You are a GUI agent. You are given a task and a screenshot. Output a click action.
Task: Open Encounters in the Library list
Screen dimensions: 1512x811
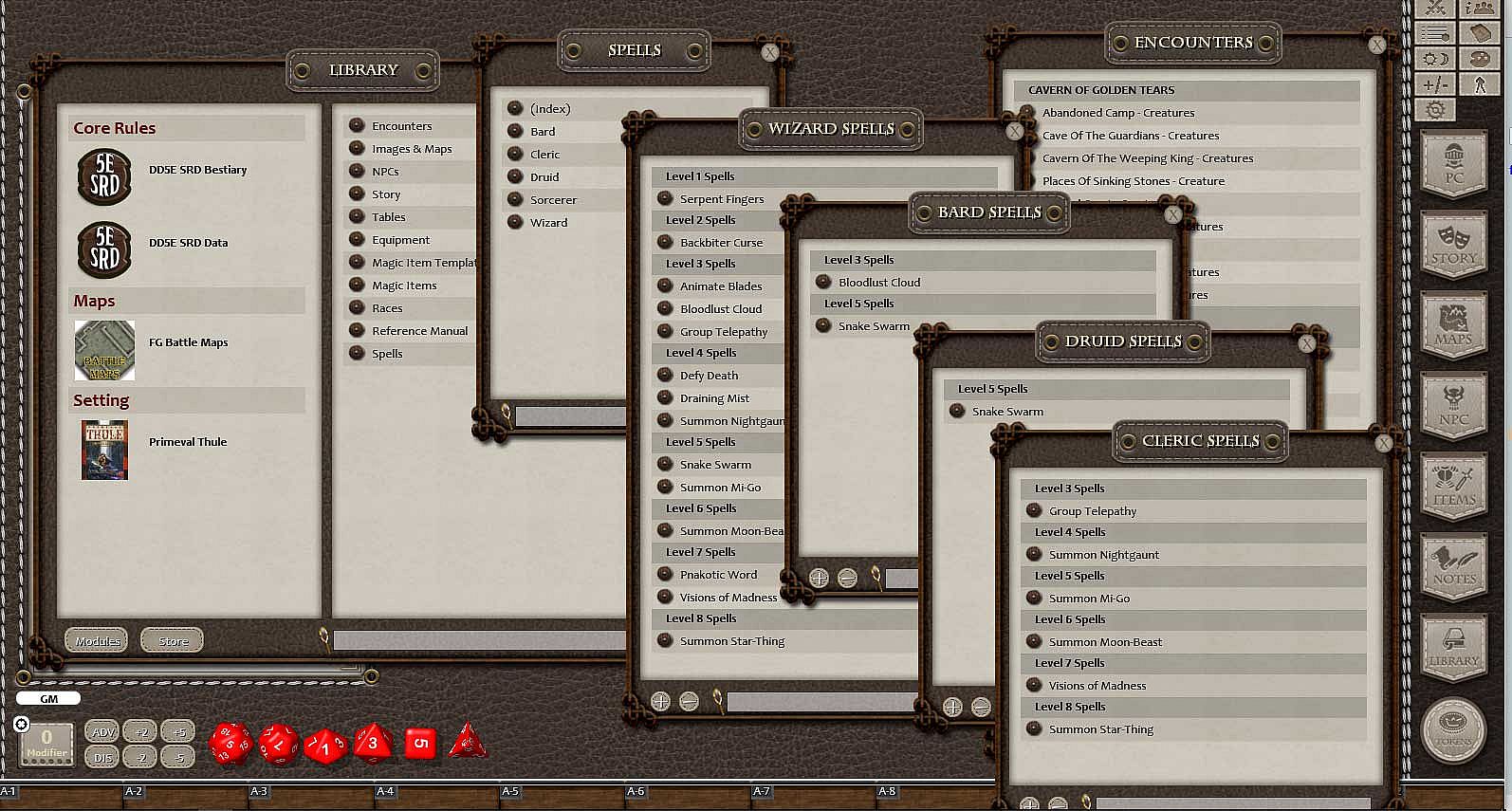pyautogui.click(x=401, y=126)
